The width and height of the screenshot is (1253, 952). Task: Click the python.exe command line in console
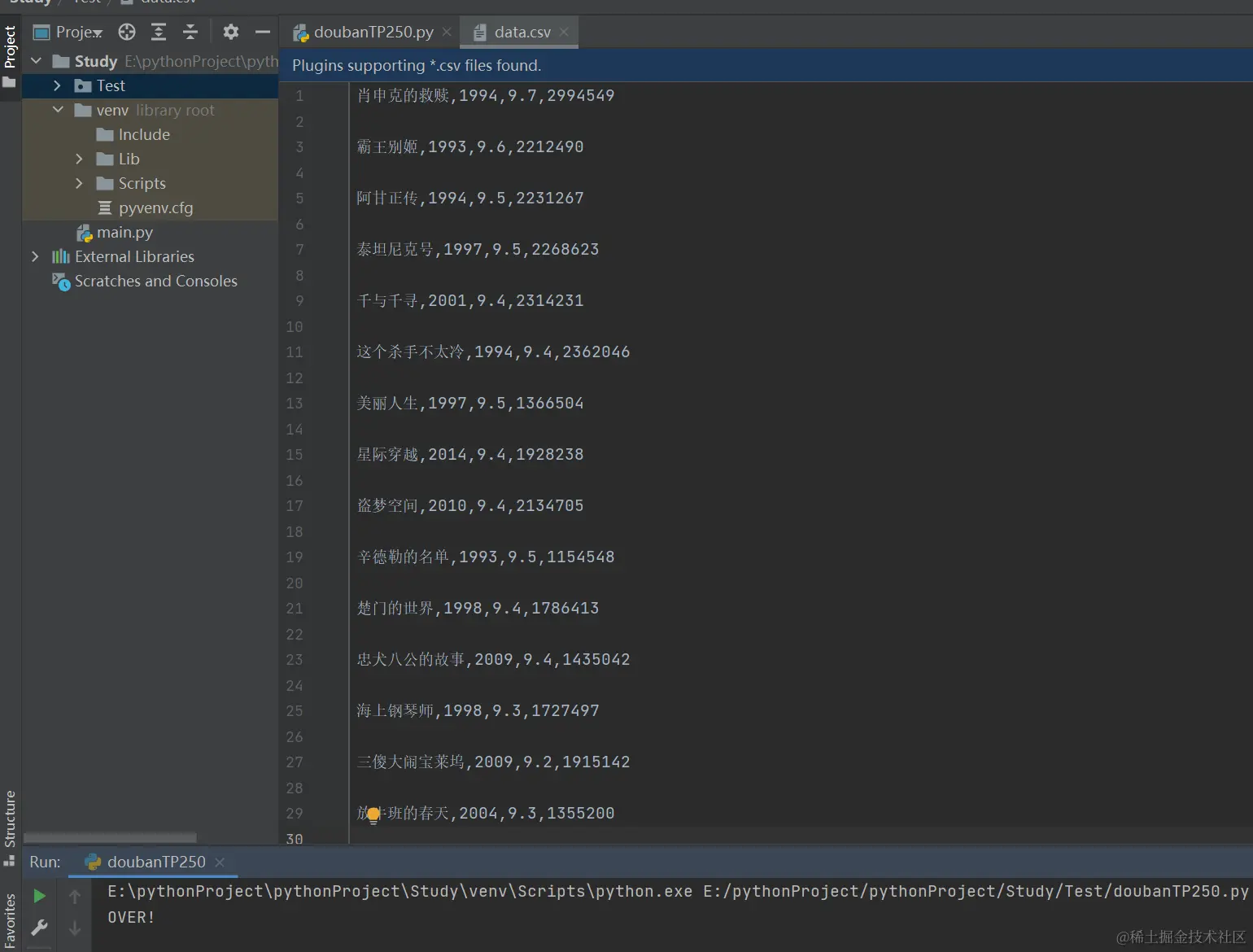(x=678, y=892)
